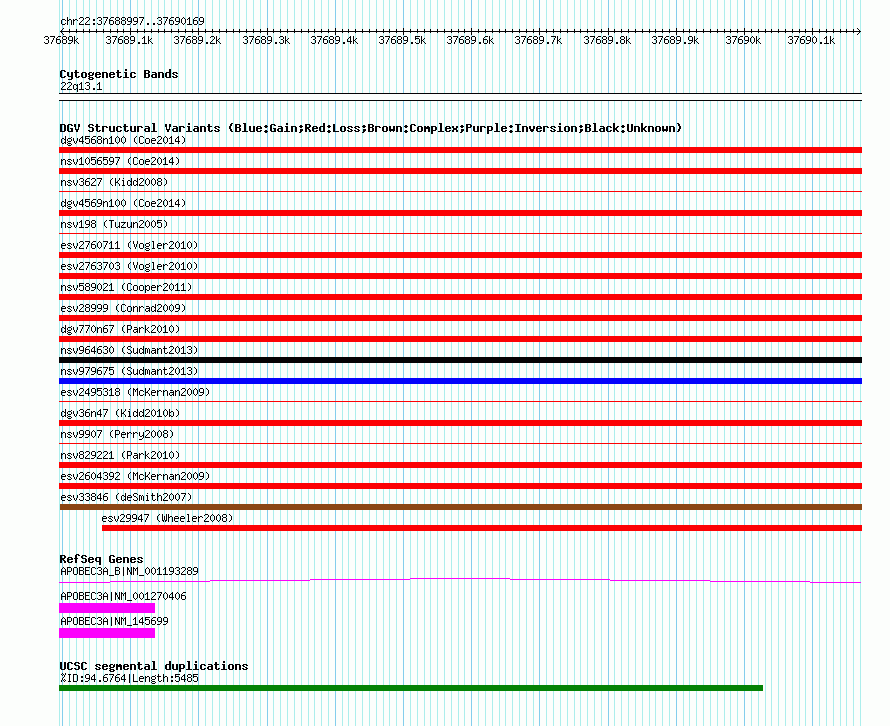The height and width of the screenshot is (726, 890).
Task: Click the red bar under dgv4569n100
Action: [x=460, y=213]
